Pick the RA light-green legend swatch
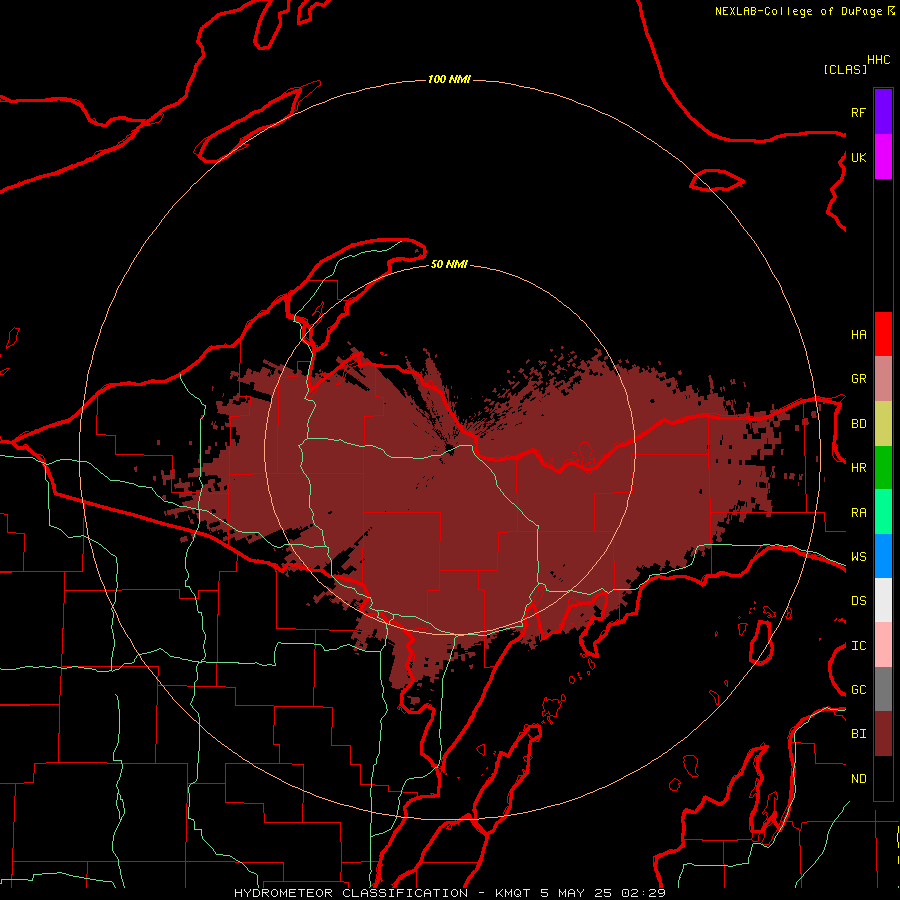Screen dimensions: 900x900 click(883, 512)
